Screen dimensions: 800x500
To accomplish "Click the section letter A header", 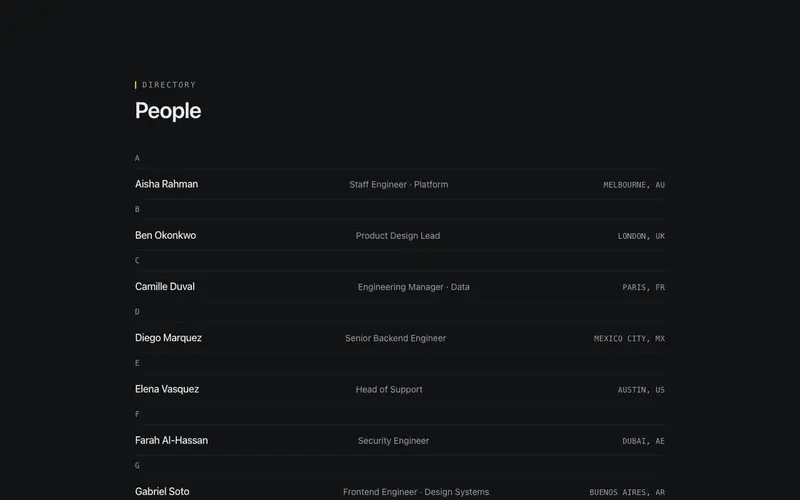I will 137,158.
